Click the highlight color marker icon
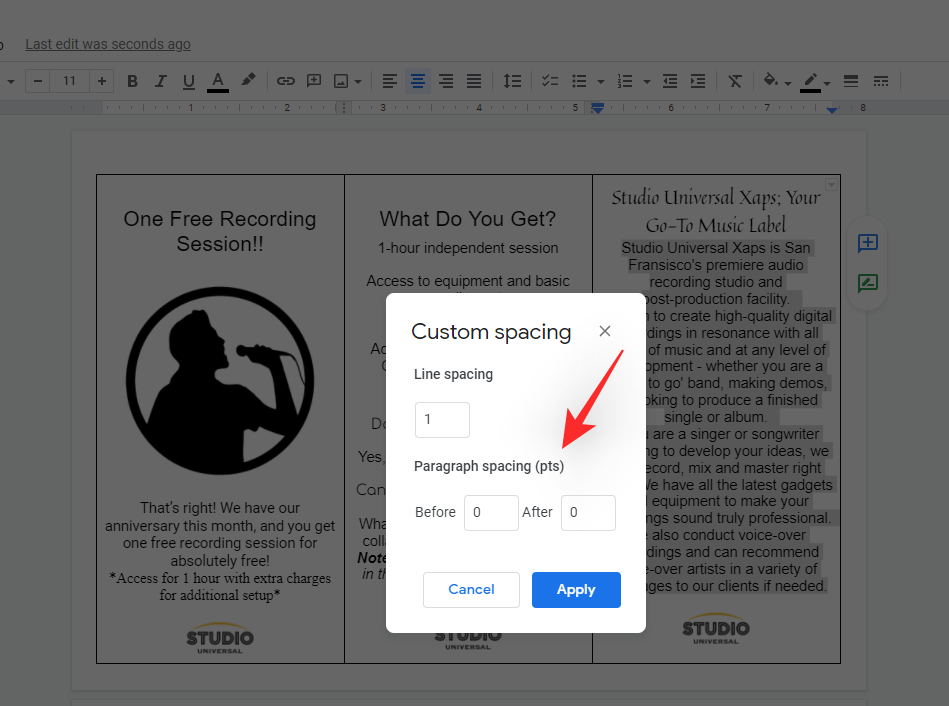 [x=248, y=81]
